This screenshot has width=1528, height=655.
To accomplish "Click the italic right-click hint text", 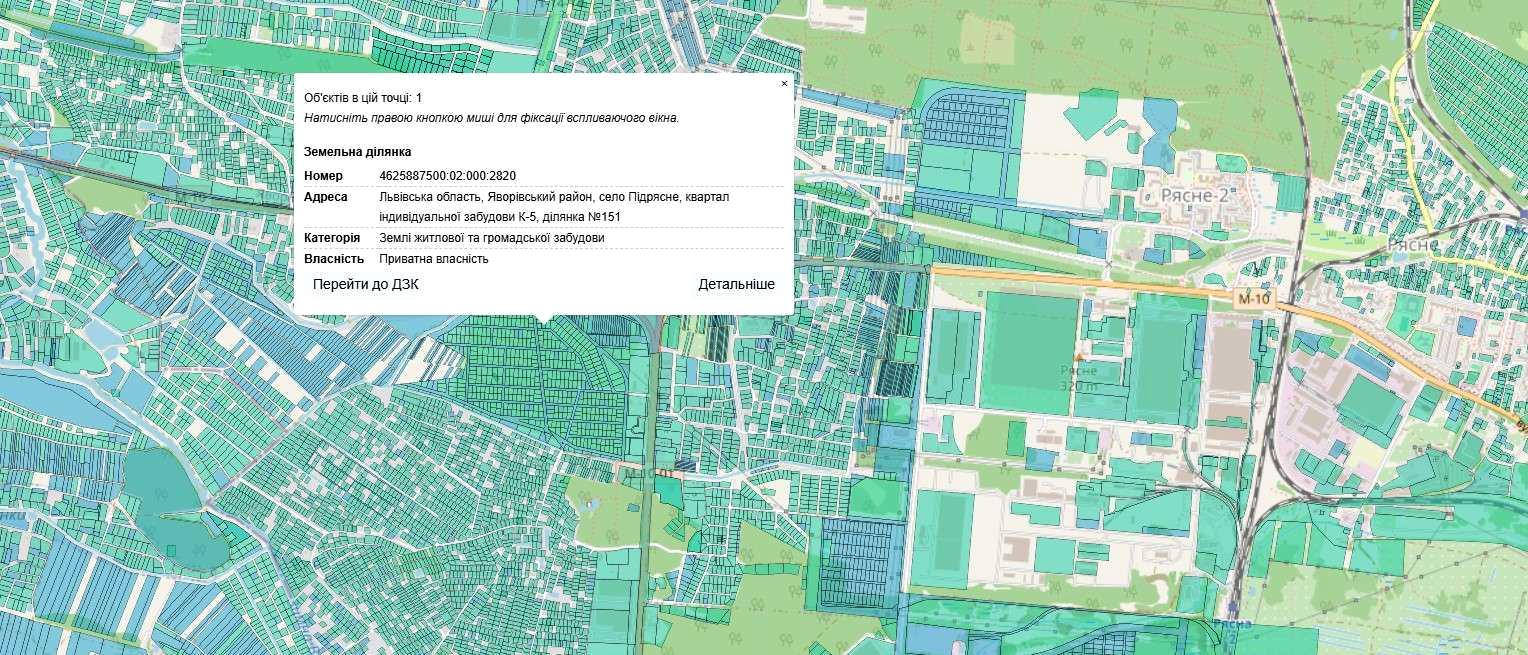I will [x=492, y=117].
